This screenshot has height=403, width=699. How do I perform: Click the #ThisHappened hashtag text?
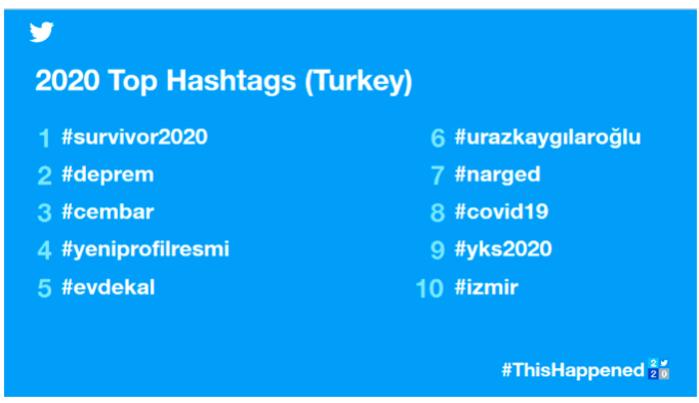(573, 370)
